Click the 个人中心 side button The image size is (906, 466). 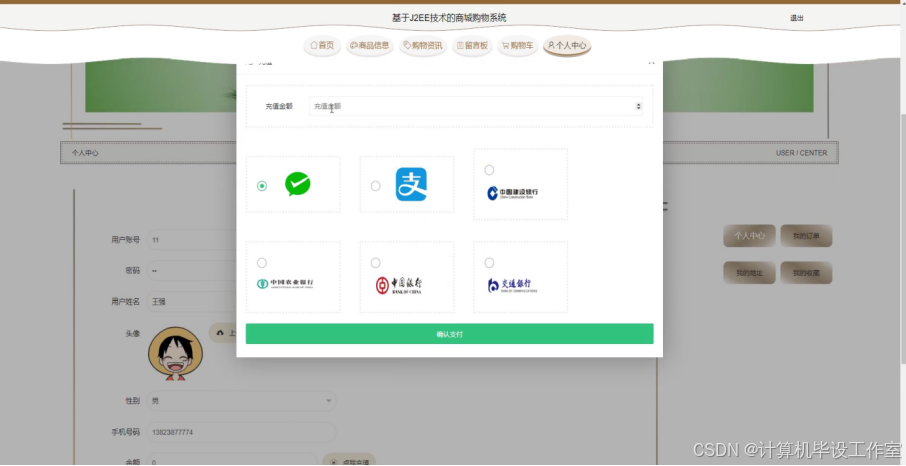[x=749, y=236]
